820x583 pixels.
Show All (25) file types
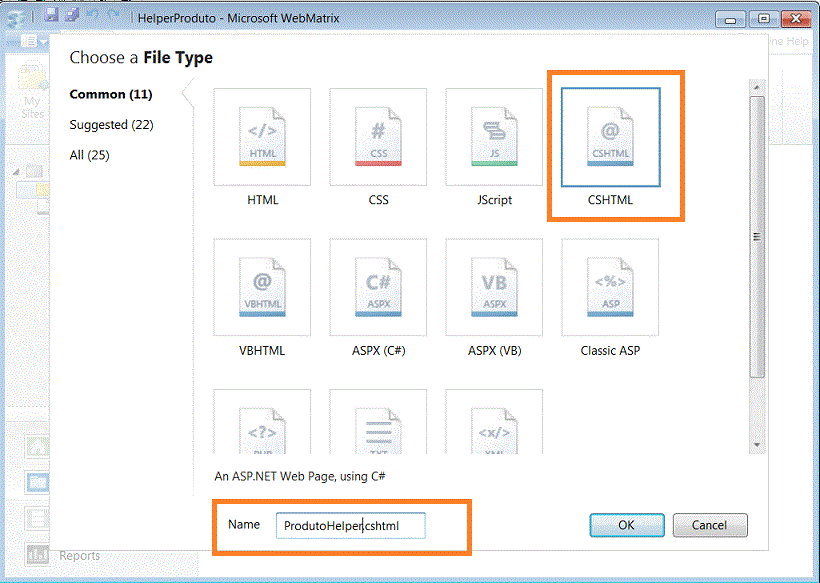coord(89,155)
